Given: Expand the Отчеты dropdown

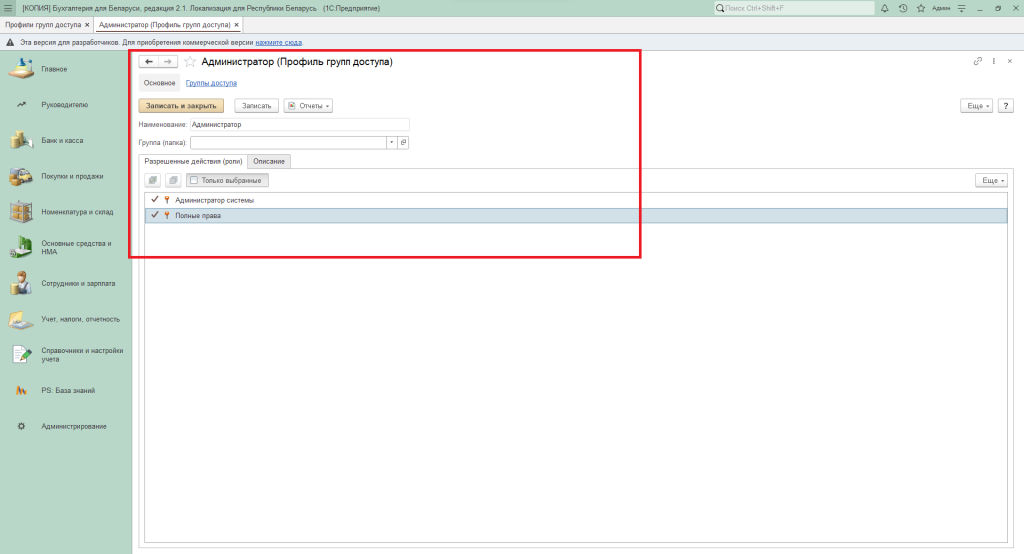Looking at the screenshot, I should coord(308,105).
